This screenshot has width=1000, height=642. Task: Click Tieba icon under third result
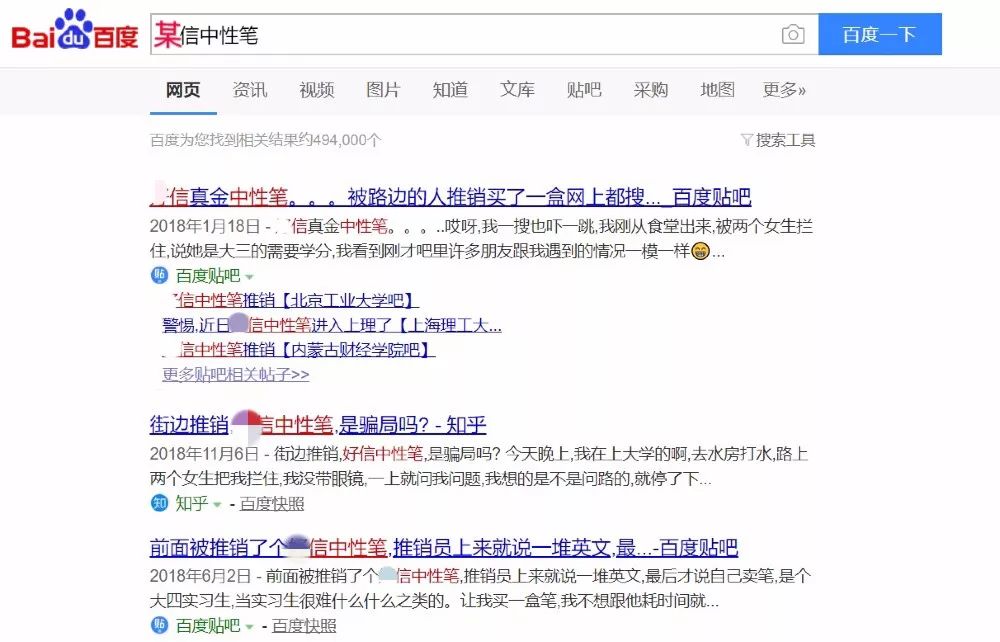pyautogui.click(x=159, y=625)
